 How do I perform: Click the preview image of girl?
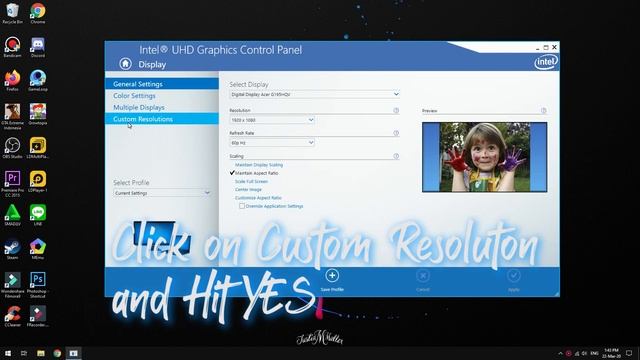(484, 157)
